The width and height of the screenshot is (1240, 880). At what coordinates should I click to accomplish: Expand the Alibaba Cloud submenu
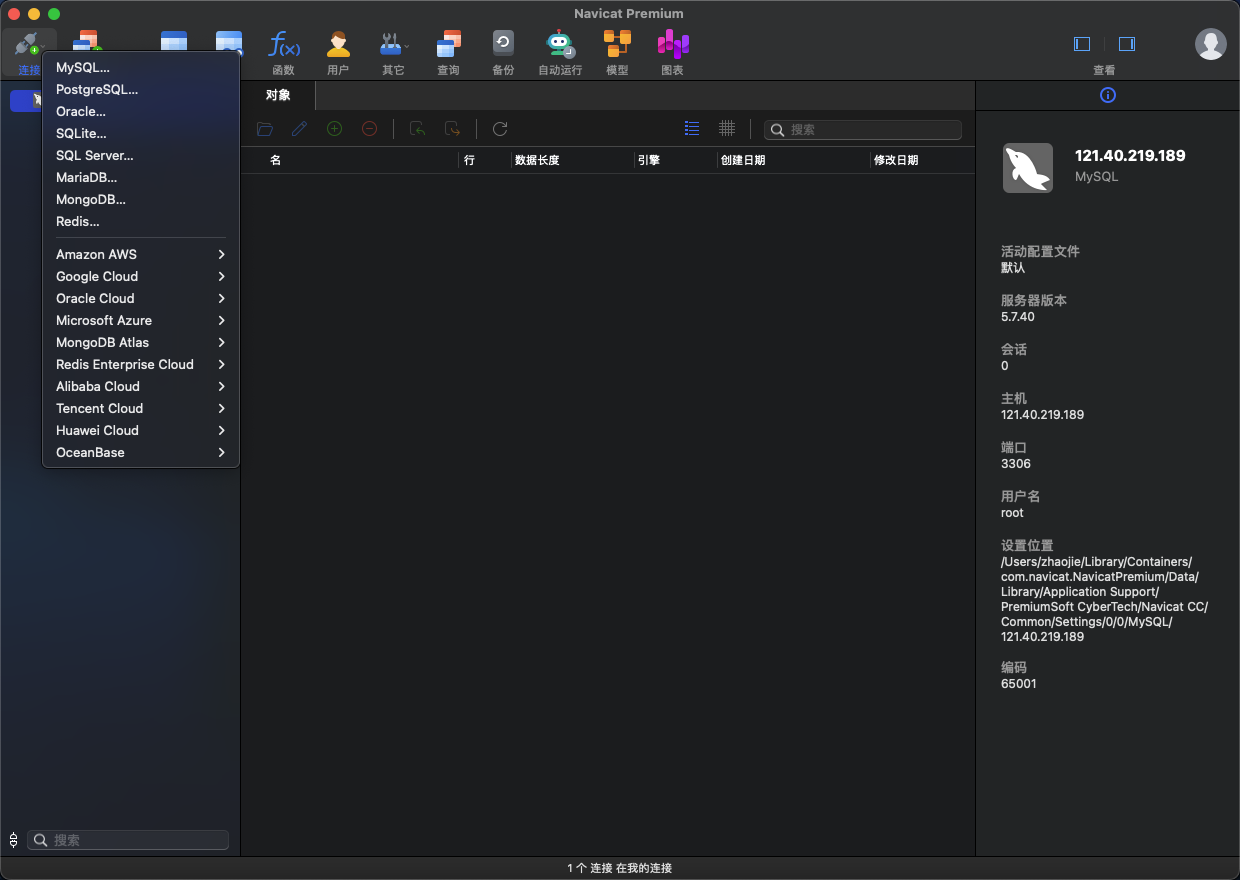[141, 386]
